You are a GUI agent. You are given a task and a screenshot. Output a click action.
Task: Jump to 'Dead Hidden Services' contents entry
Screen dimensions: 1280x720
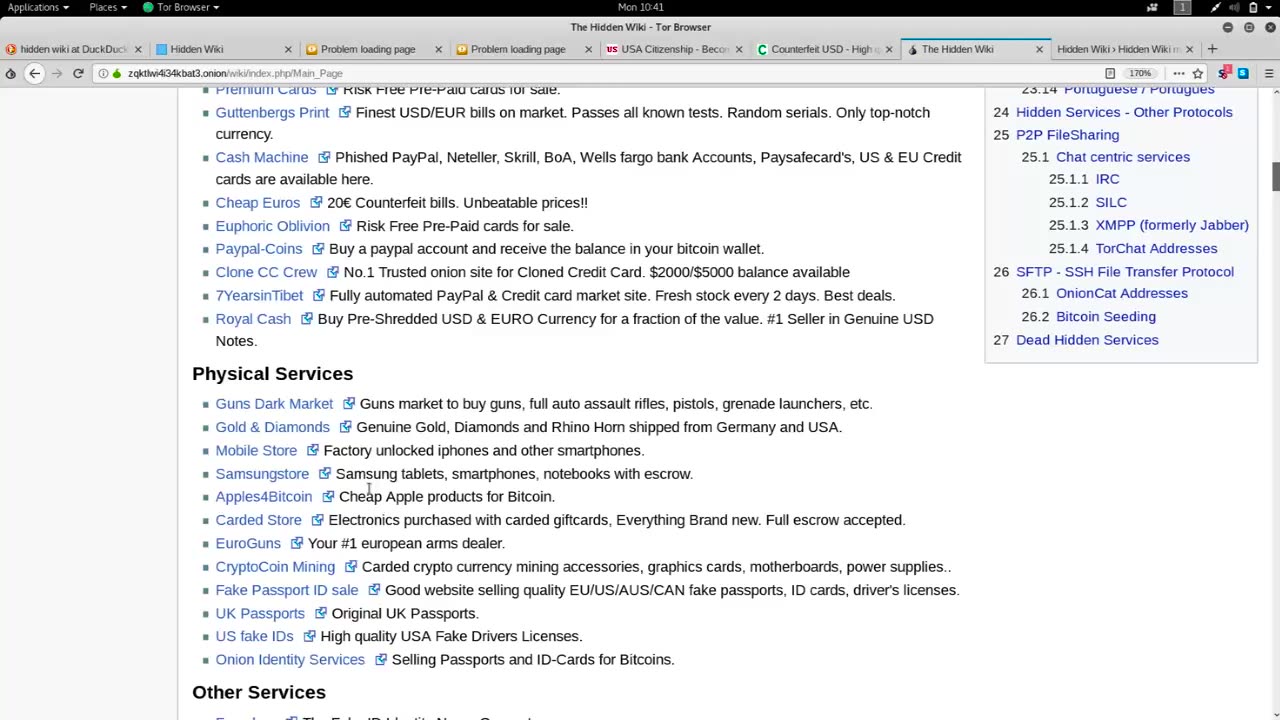(x=1087, y=340)
